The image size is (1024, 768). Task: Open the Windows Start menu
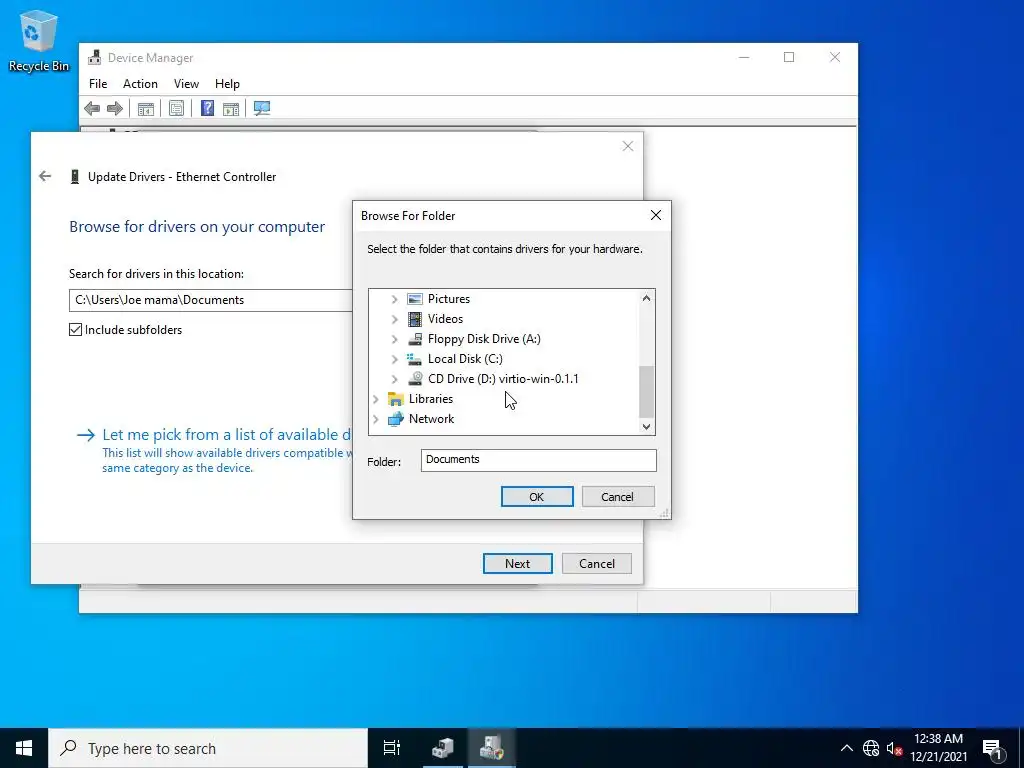tap(24, 748)
